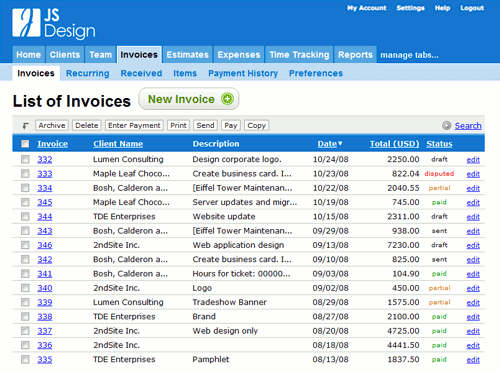The height and width of the screenshot is (372, 500).
Task: Go to the Time Tracking tab
Action: (x=299, y=55)
